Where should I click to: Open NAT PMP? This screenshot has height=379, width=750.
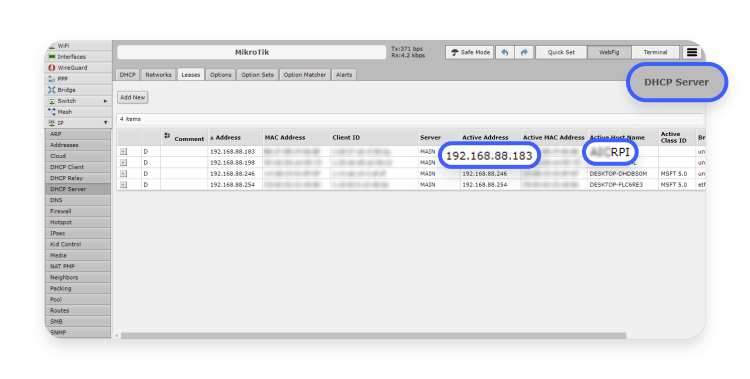click(x=78, y=266)
